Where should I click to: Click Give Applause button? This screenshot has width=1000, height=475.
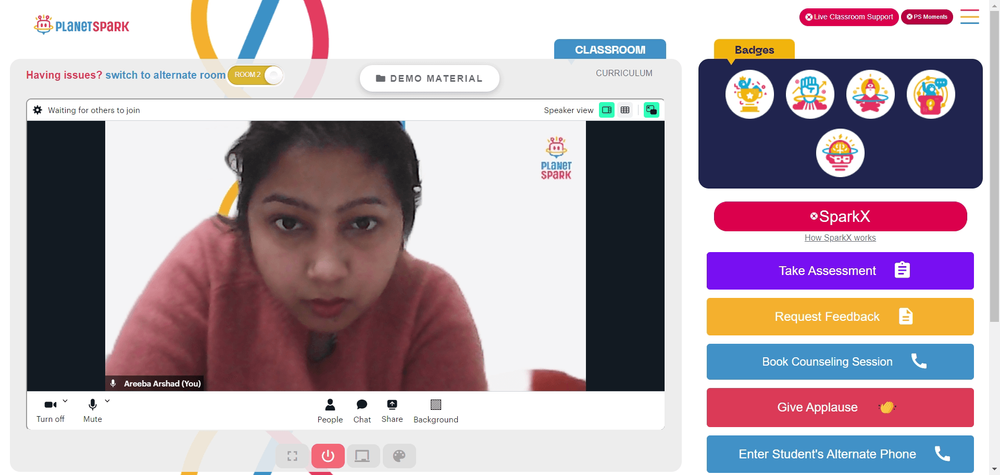point(840,407)
